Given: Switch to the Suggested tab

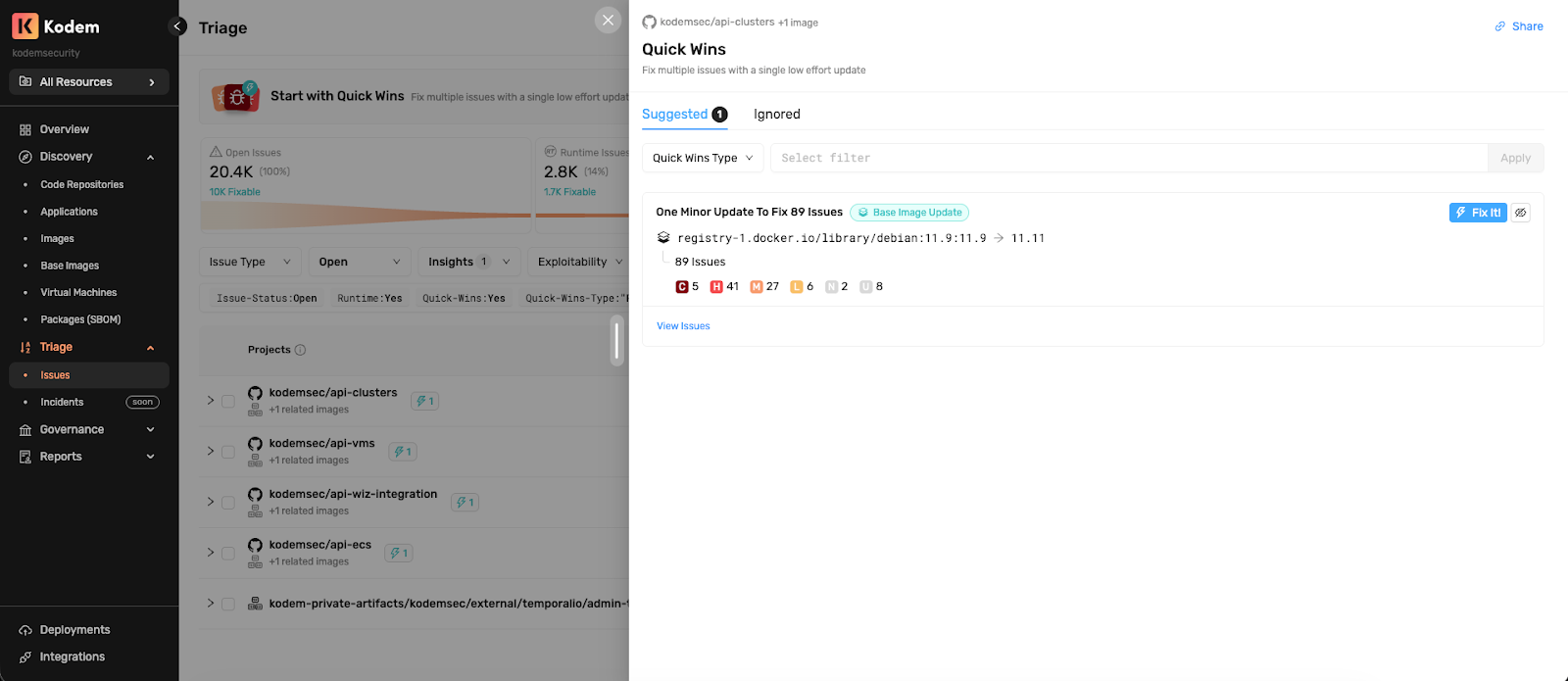Looking at the screenshot, I should pos(684,115).
